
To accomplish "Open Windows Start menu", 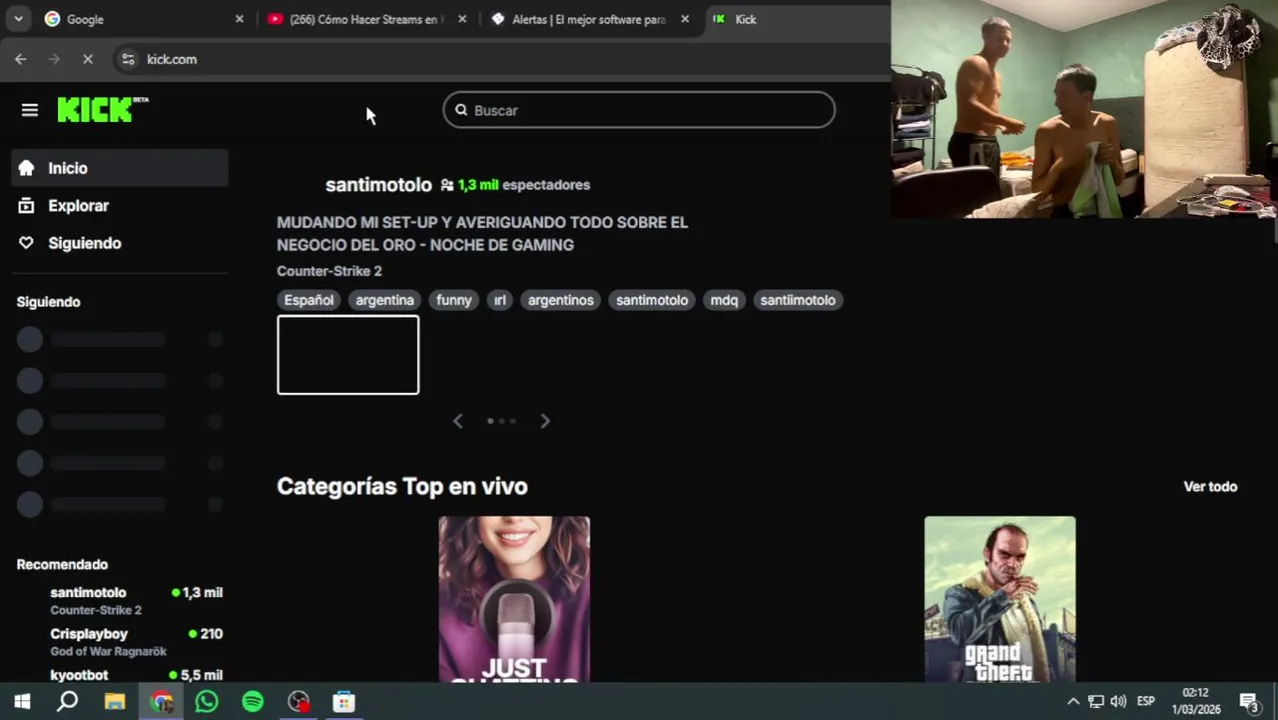I will click(22, 702).
